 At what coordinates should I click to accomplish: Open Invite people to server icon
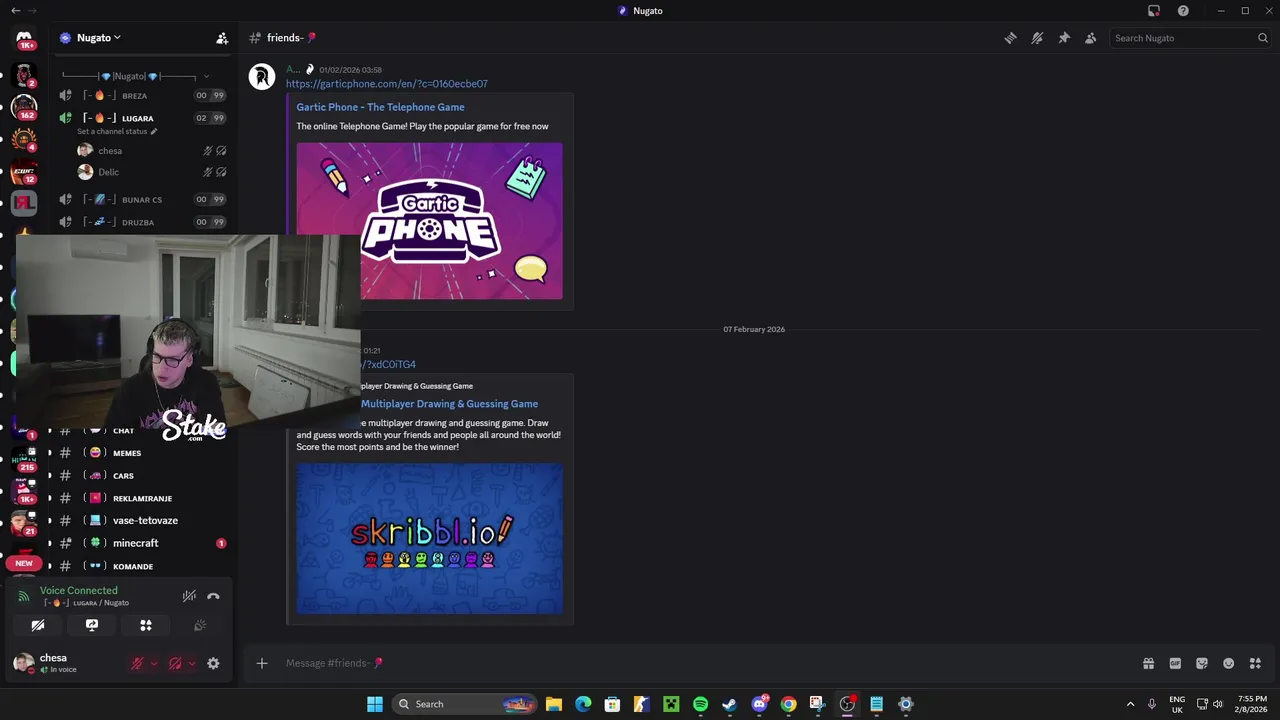click(x=222, y=38)
